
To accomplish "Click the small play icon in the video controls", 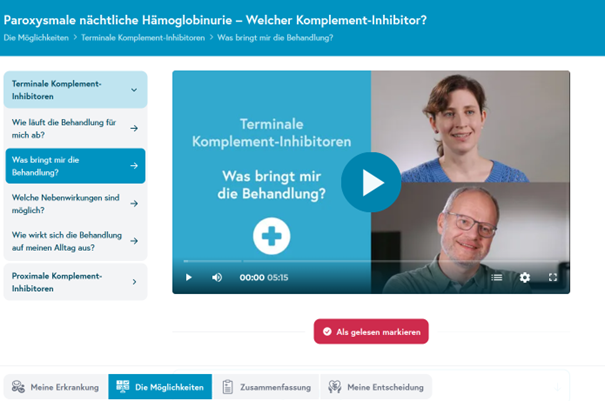I will [x=189, y=277].
